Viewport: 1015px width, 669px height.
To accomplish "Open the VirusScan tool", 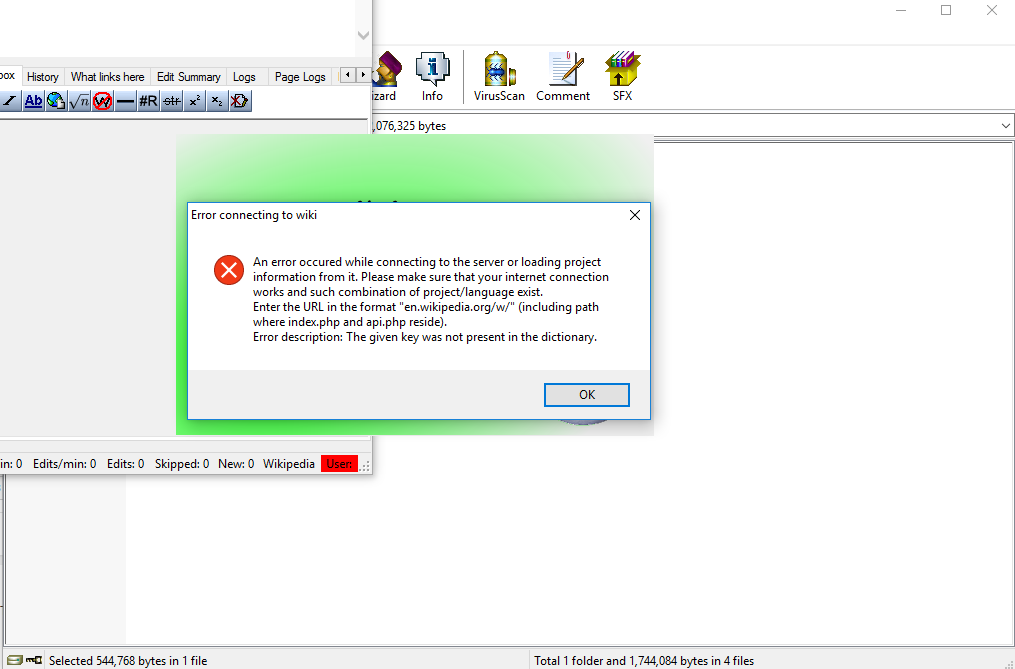I will click(x=499, y=77).
